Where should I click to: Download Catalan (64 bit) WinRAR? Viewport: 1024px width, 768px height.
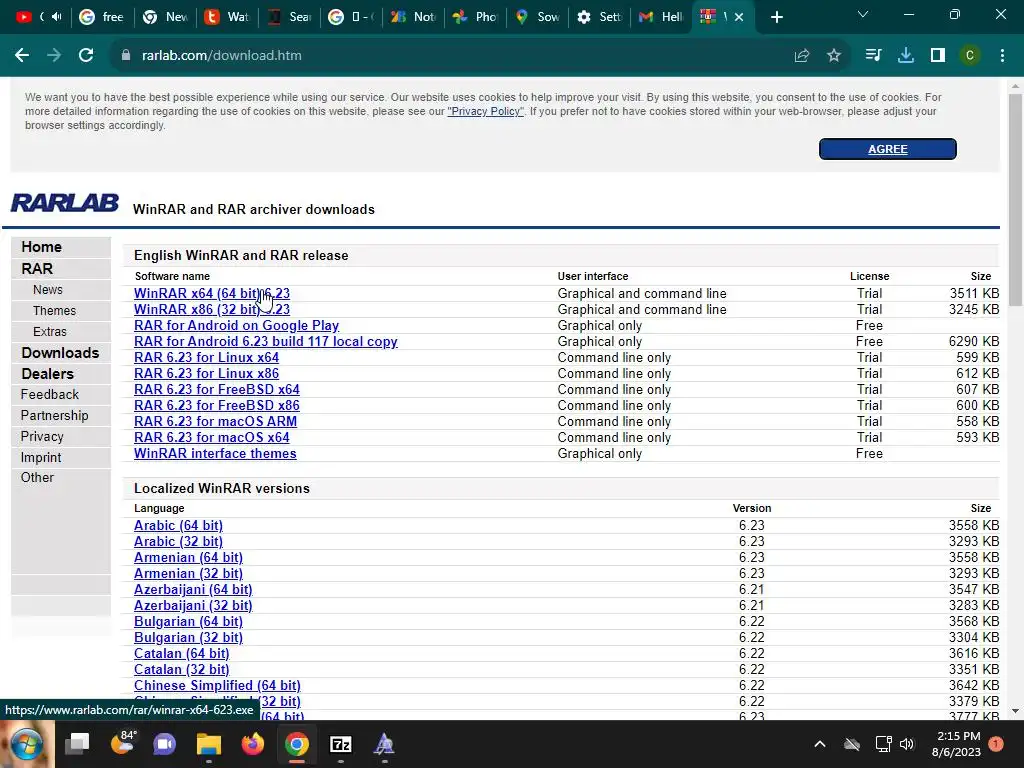(x=182, y=653)
